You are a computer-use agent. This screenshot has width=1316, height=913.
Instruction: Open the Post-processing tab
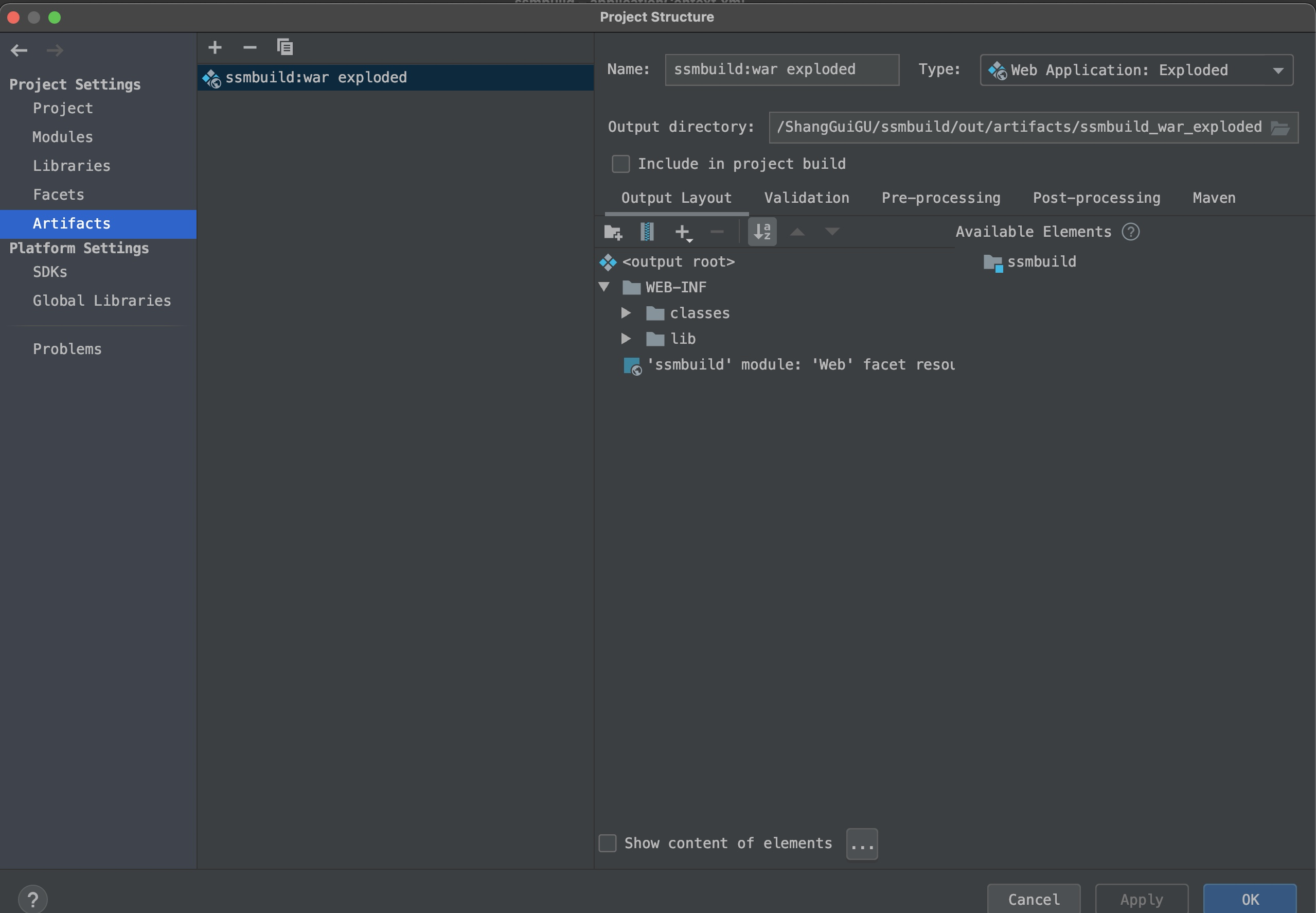[1096, 198]
